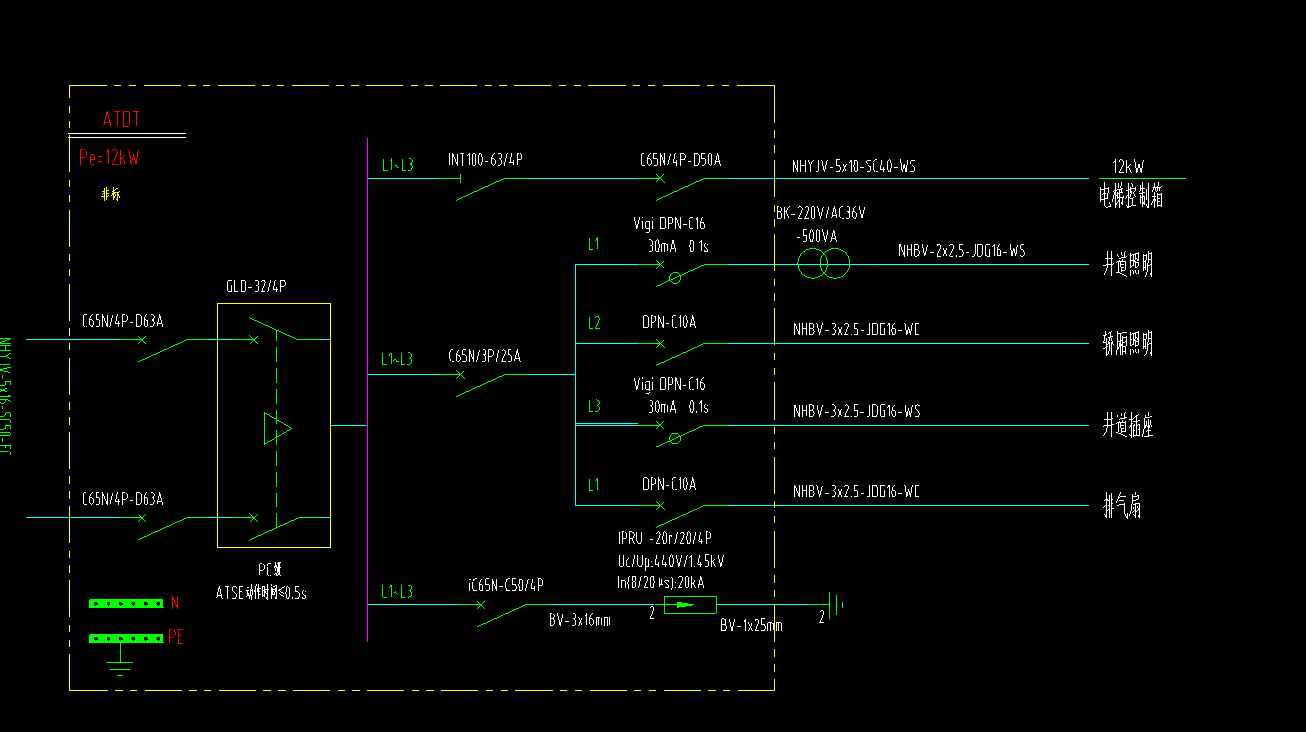Click the green L2 phase label
Viewport: 1306px width, 732px height.
point(594,323)
